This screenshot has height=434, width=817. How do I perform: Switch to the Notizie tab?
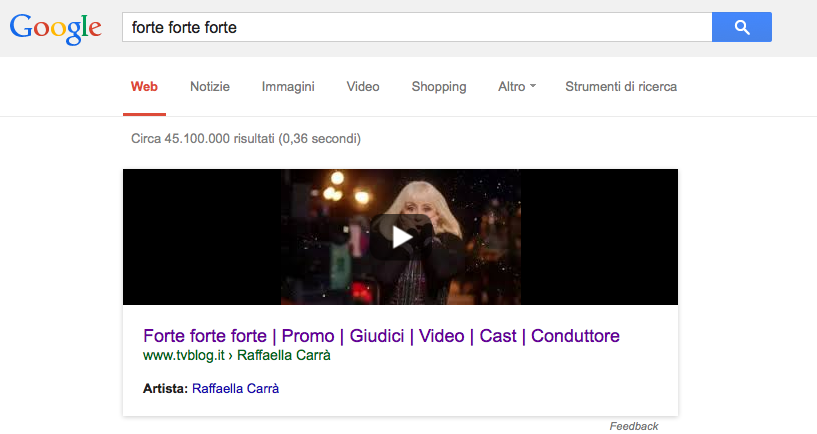coord(209,86)
